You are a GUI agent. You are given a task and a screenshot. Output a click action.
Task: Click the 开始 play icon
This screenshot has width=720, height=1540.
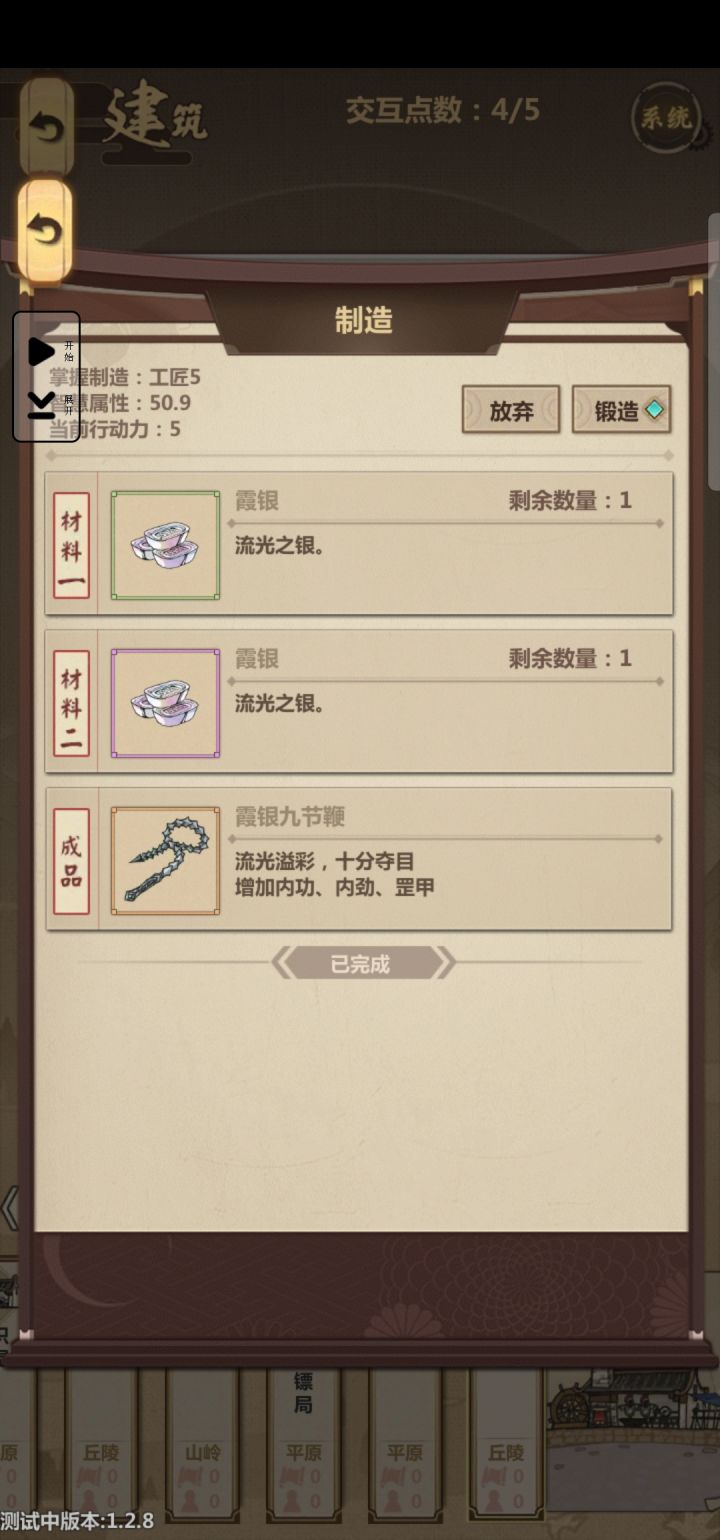42,351
